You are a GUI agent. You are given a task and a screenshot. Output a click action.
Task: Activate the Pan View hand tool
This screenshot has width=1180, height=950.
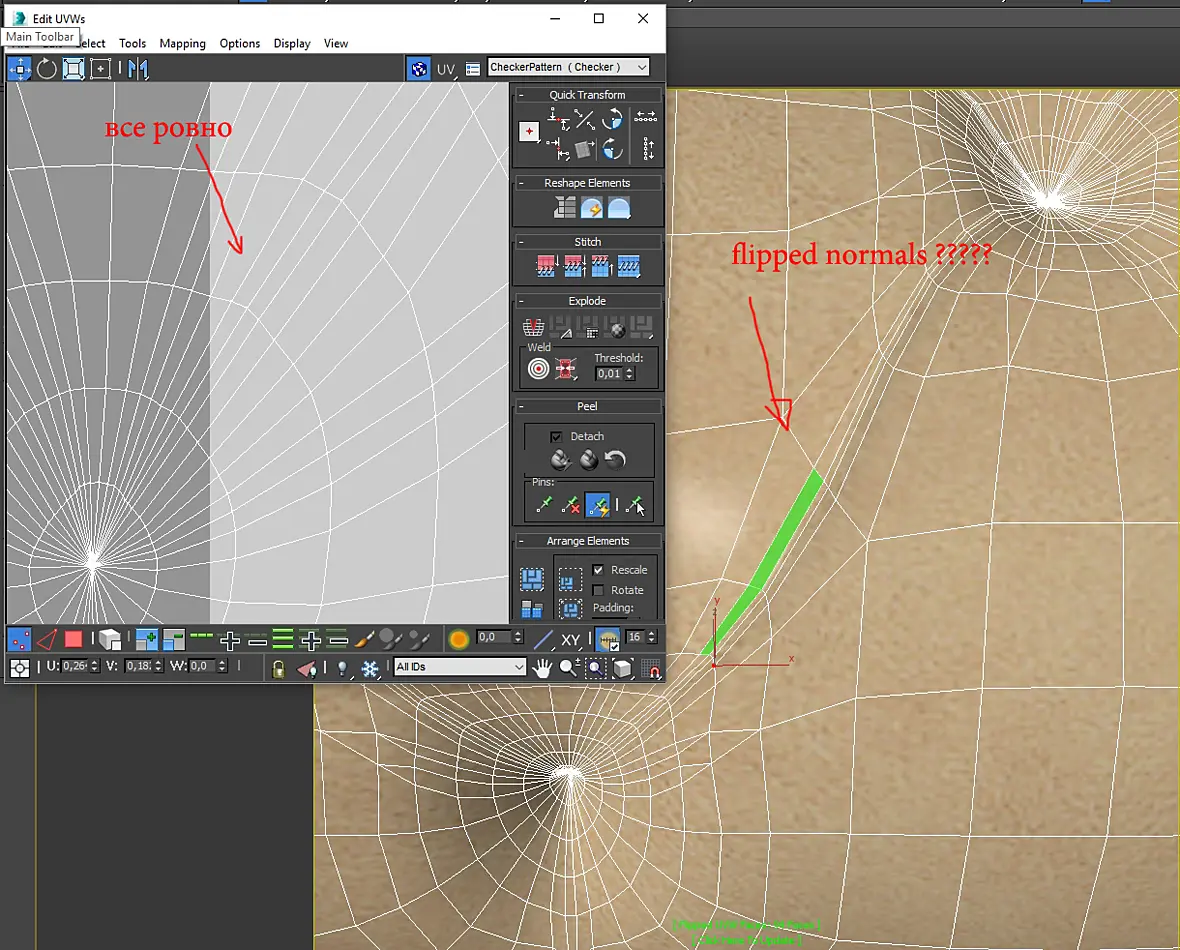point(542,668)
